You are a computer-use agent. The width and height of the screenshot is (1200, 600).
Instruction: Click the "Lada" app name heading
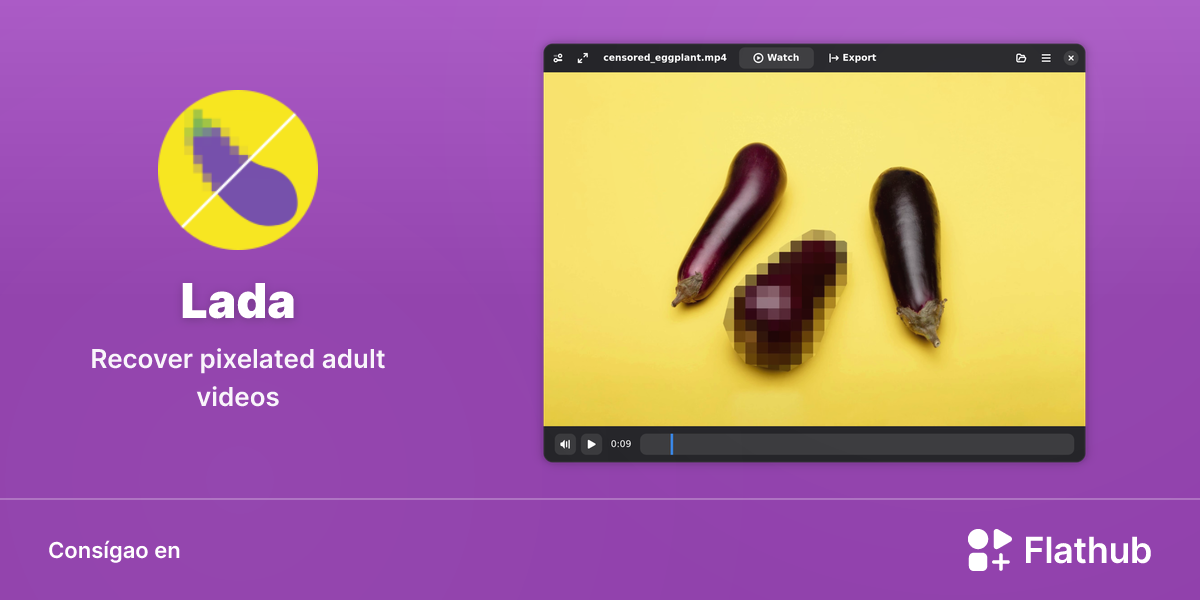tap(238, 301)
